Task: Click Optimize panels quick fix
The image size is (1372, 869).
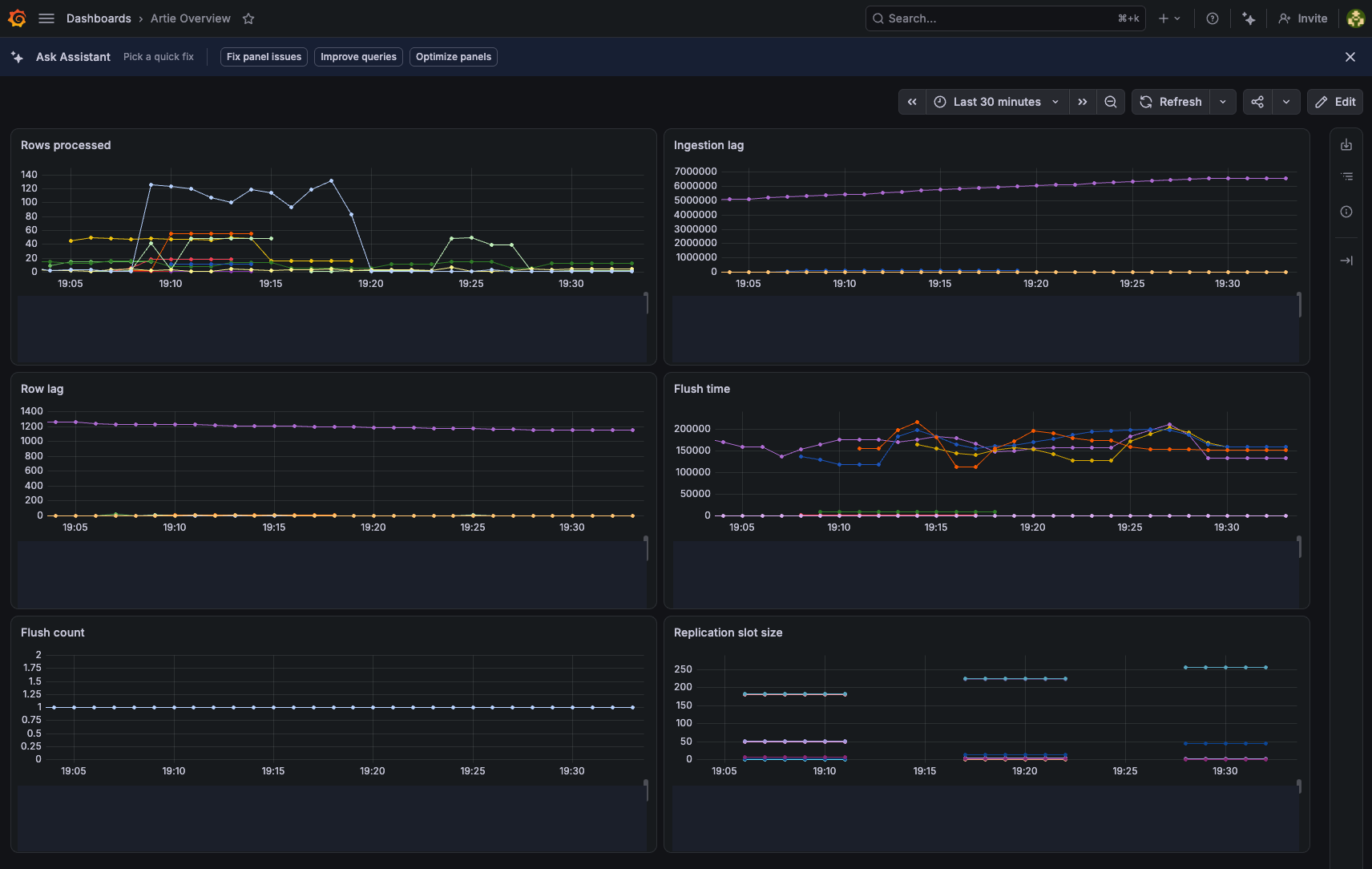Action: [454, 57]
